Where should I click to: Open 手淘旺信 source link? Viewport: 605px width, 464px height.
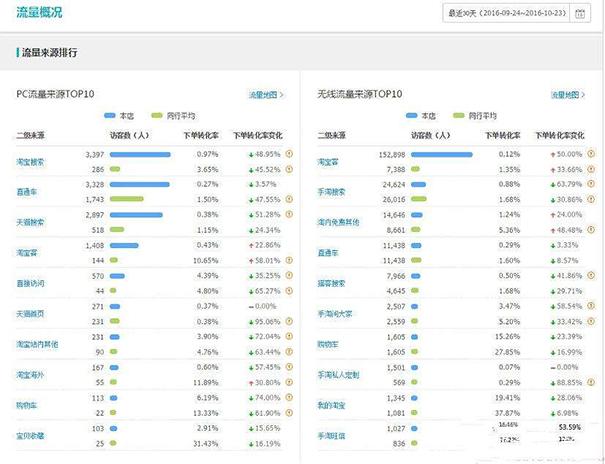331,436
